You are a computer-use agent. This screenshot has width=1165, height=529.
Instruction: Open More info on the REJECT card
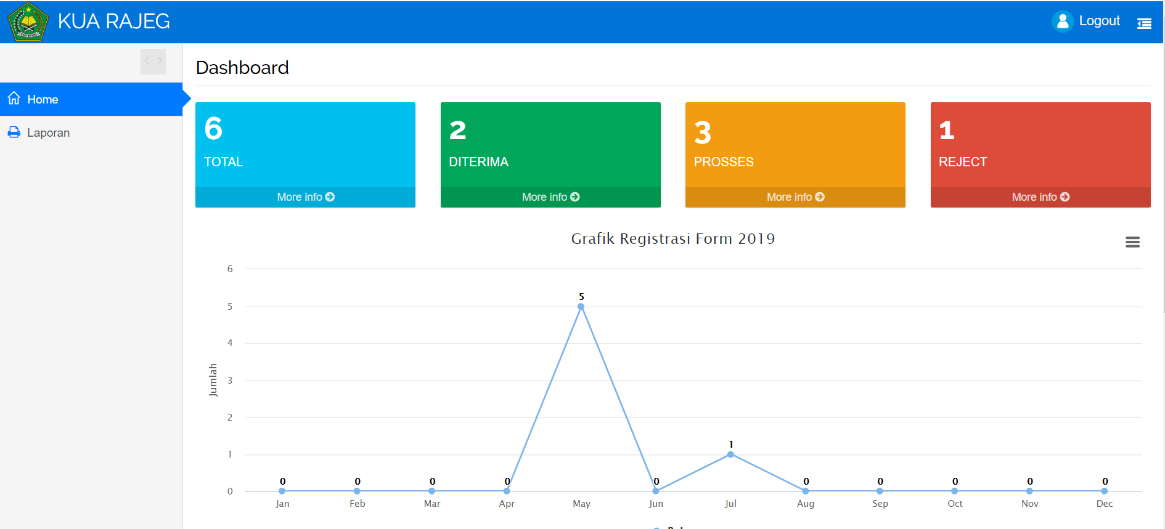[x=1040, y=197]
